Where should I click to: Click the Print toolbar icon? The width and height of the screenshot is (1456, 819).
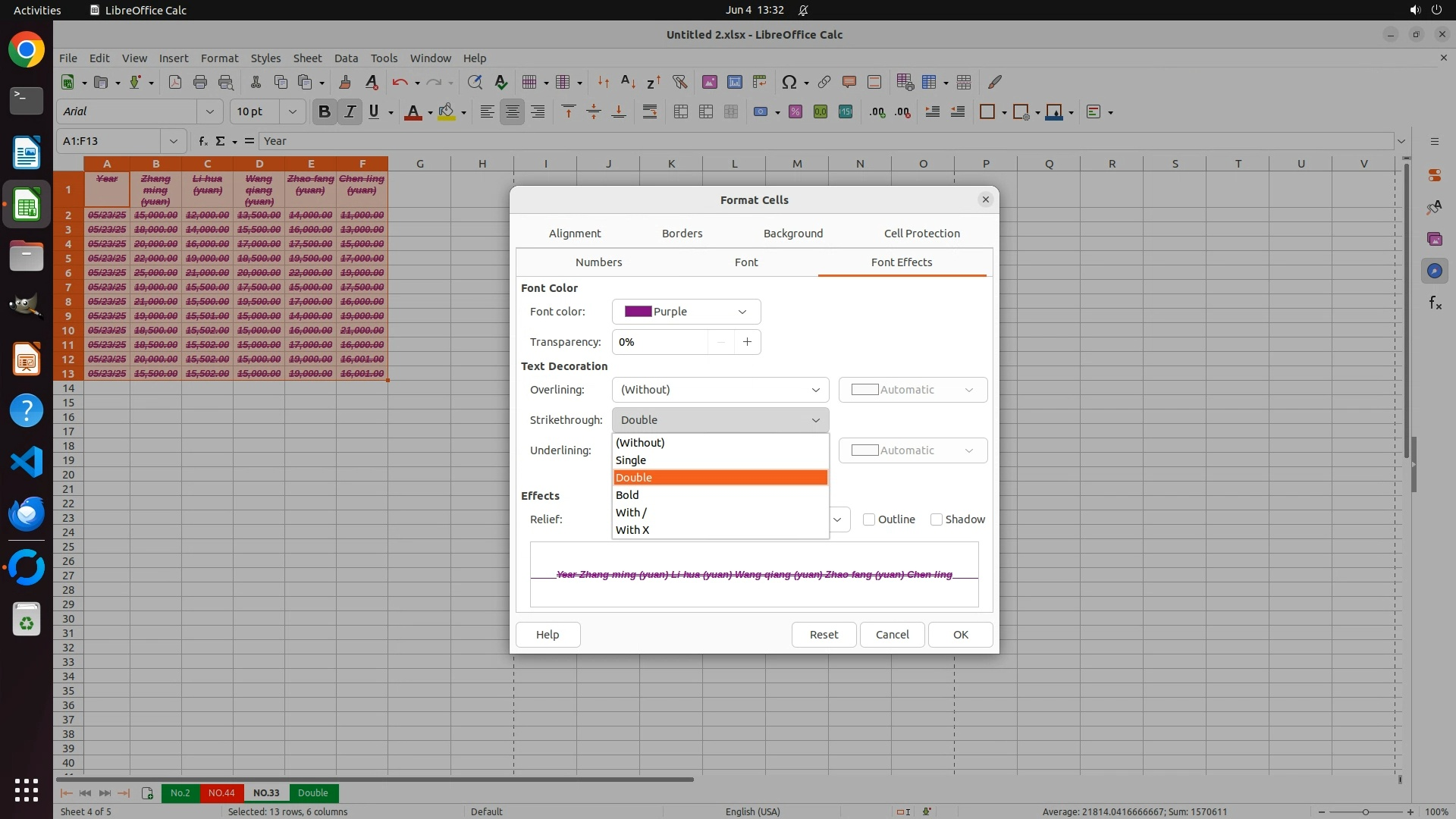coord(200,82)
